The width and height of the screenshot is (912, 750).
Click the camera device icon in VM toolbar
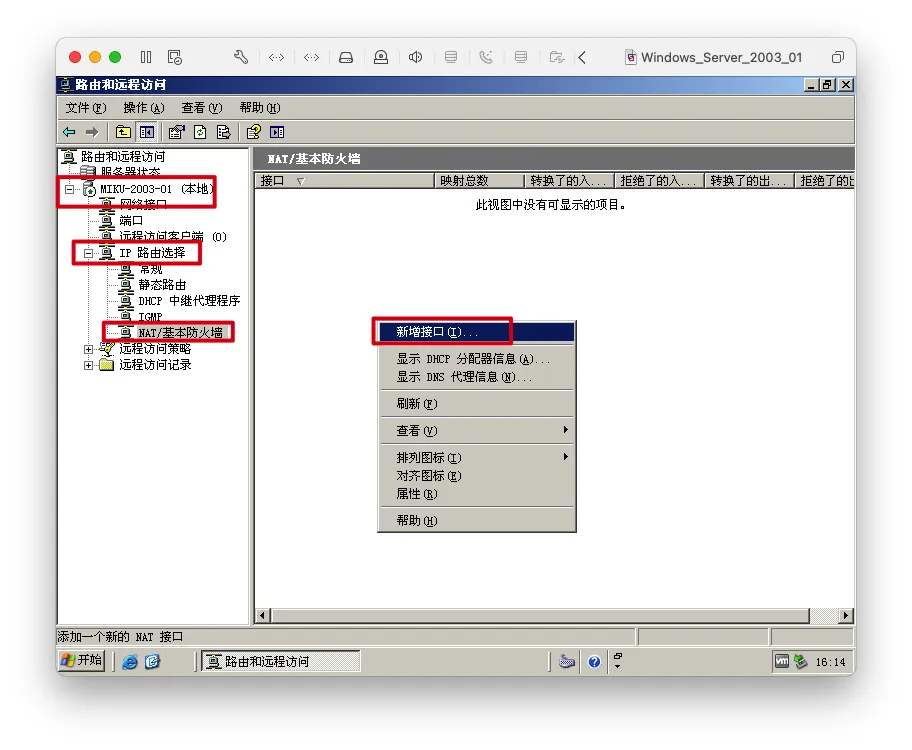381,57
